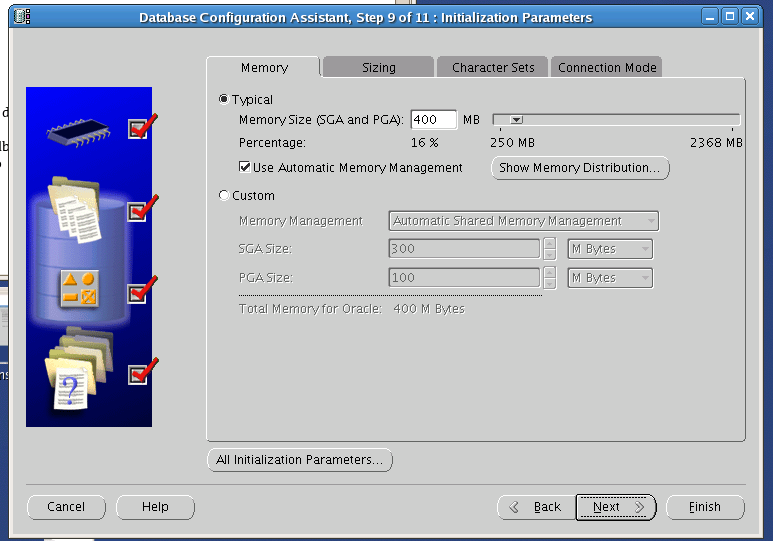The image size is (773, 541).
Task: Click the orange shapes tile on the cylinder
Action: click(79, 289)
